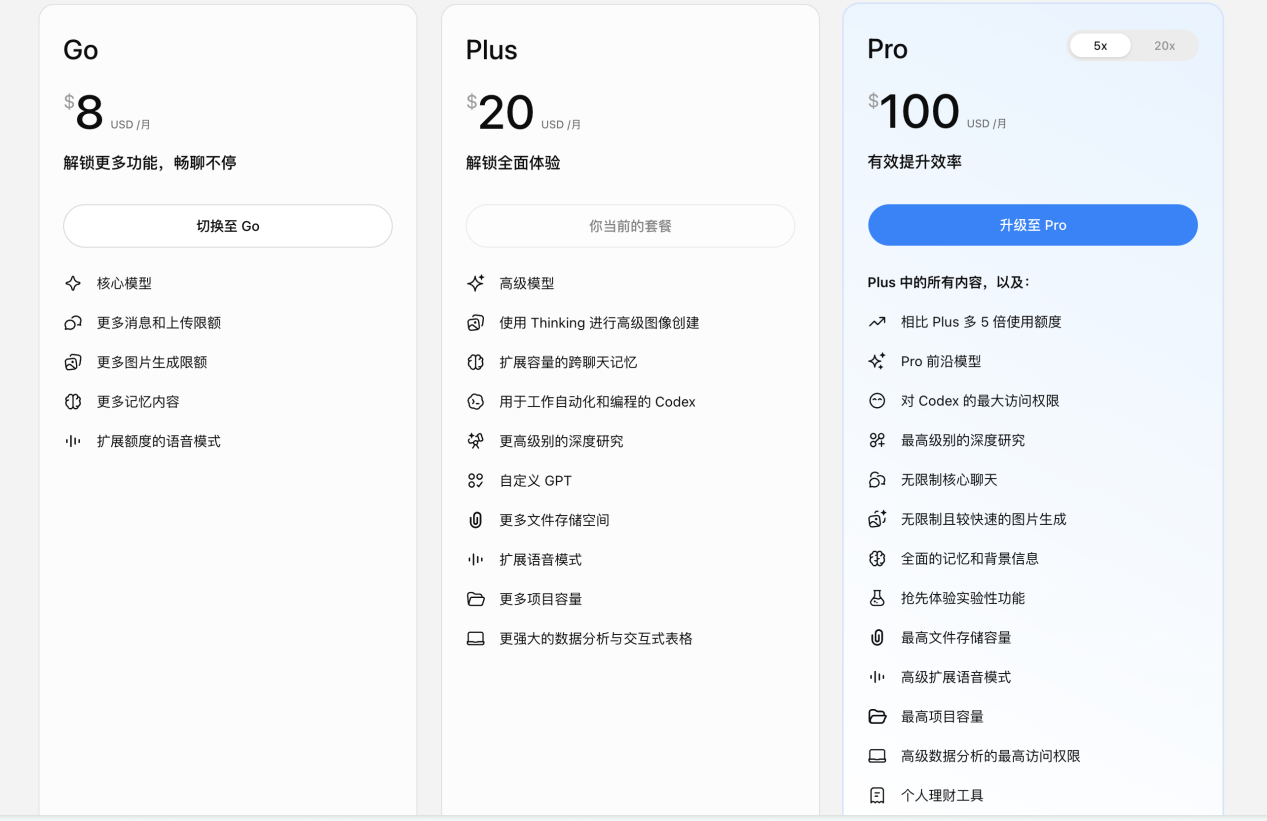
Task: Click the waveform icon beside 扩展语音模式
Action: [x=476, y=560]
